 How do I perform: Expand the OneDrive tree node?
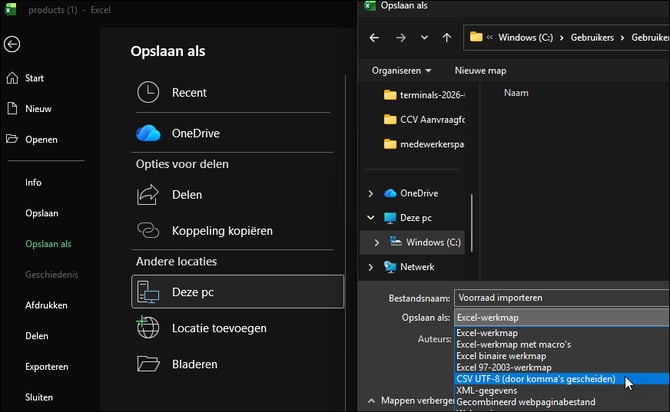pos(370,194)
